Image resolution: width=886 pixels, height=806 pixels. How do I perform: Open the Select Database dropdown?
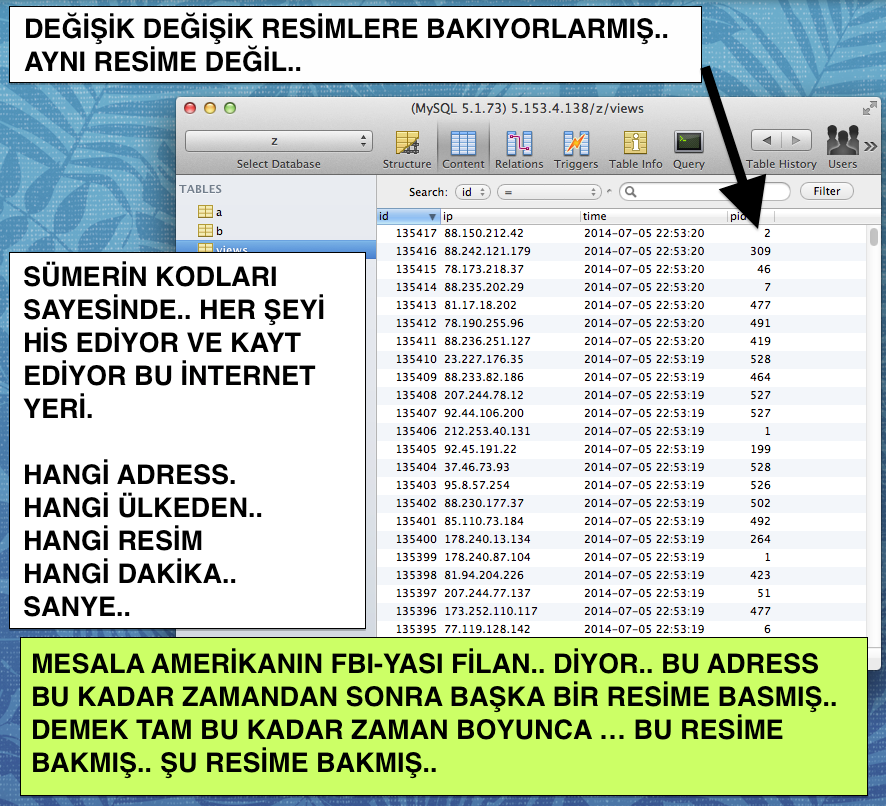point(279,141)
